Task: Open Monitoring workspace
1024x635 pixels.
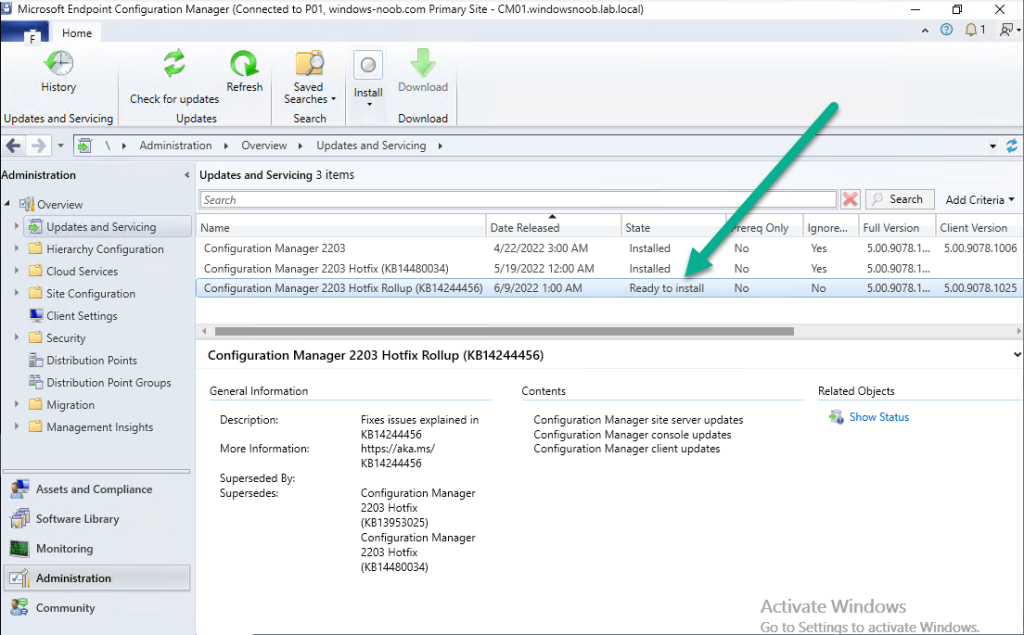Action: click(97, 549)
